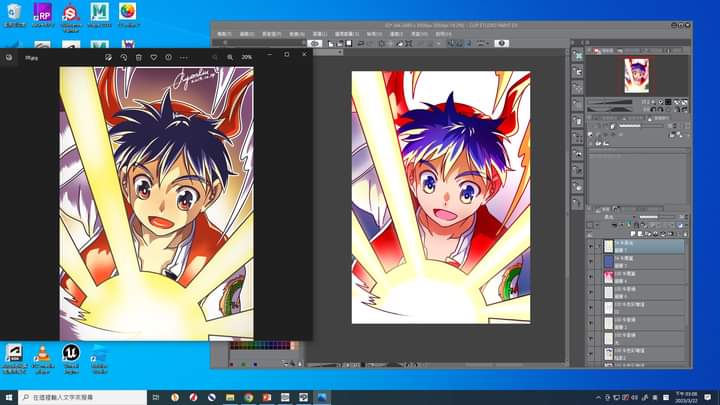720x405 pixels.
Task: Adjust the navigator zoom slider
Action: (x=609, y=102)
